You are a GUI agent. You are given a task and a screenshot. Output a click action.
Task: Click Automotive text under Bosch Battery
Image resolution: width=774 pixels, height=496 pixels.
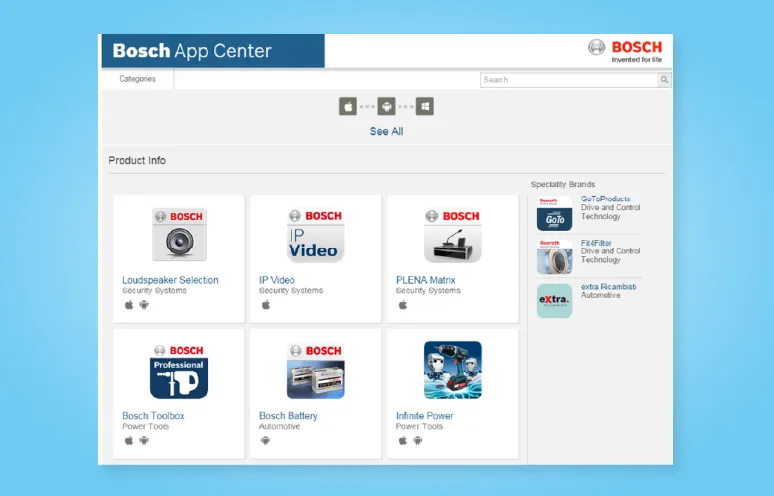click(x=279, y=426)
